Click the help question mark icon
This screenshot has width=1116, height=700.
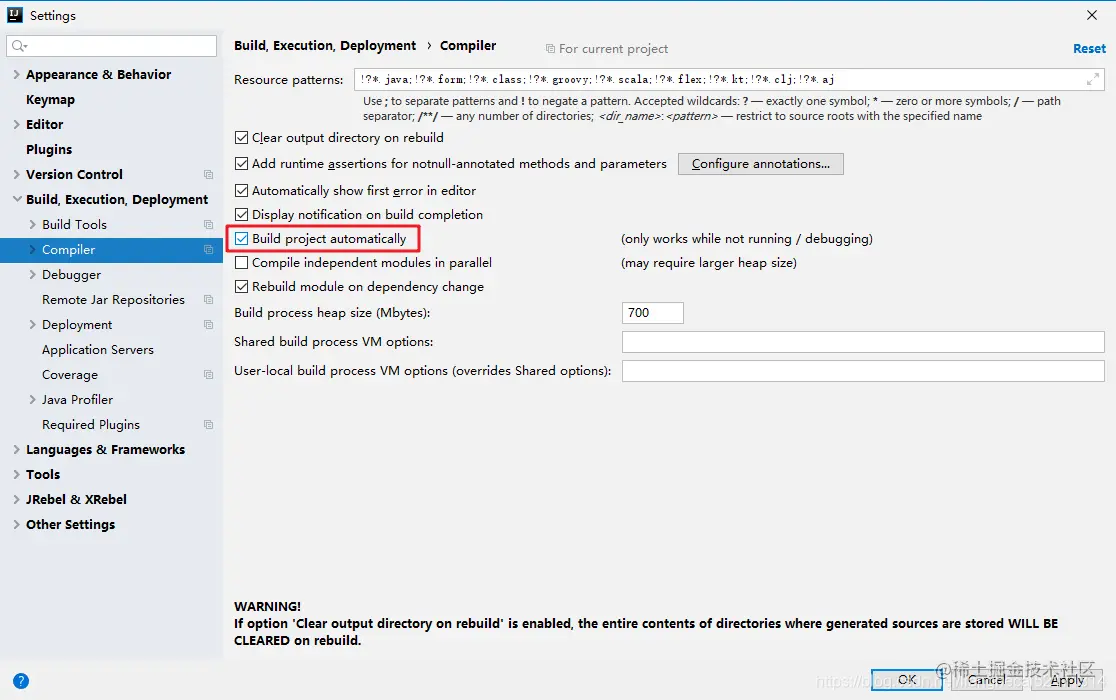[21, 681]
